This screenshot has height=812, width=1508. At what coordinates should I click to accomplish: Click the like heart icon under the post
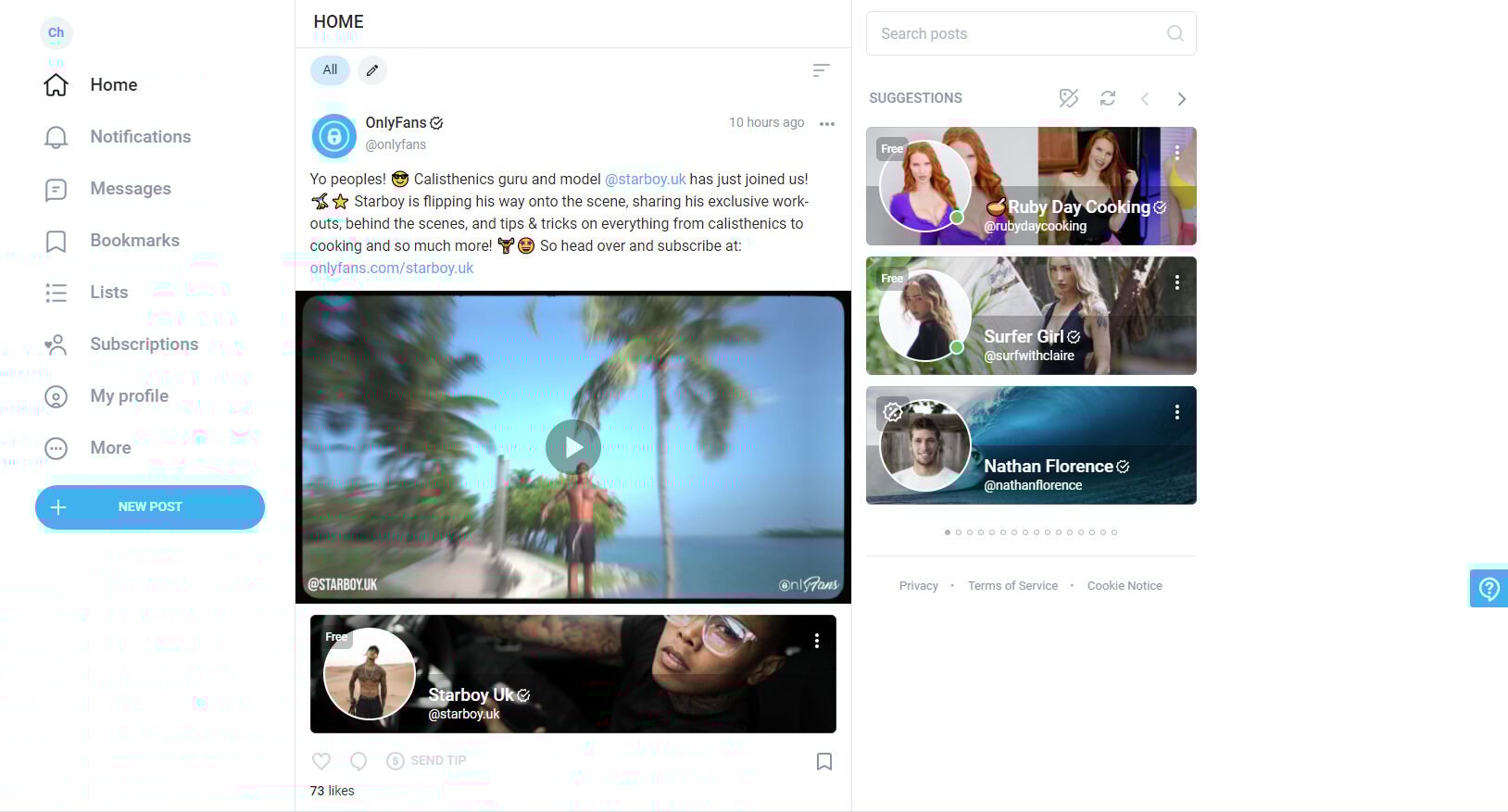321,761
